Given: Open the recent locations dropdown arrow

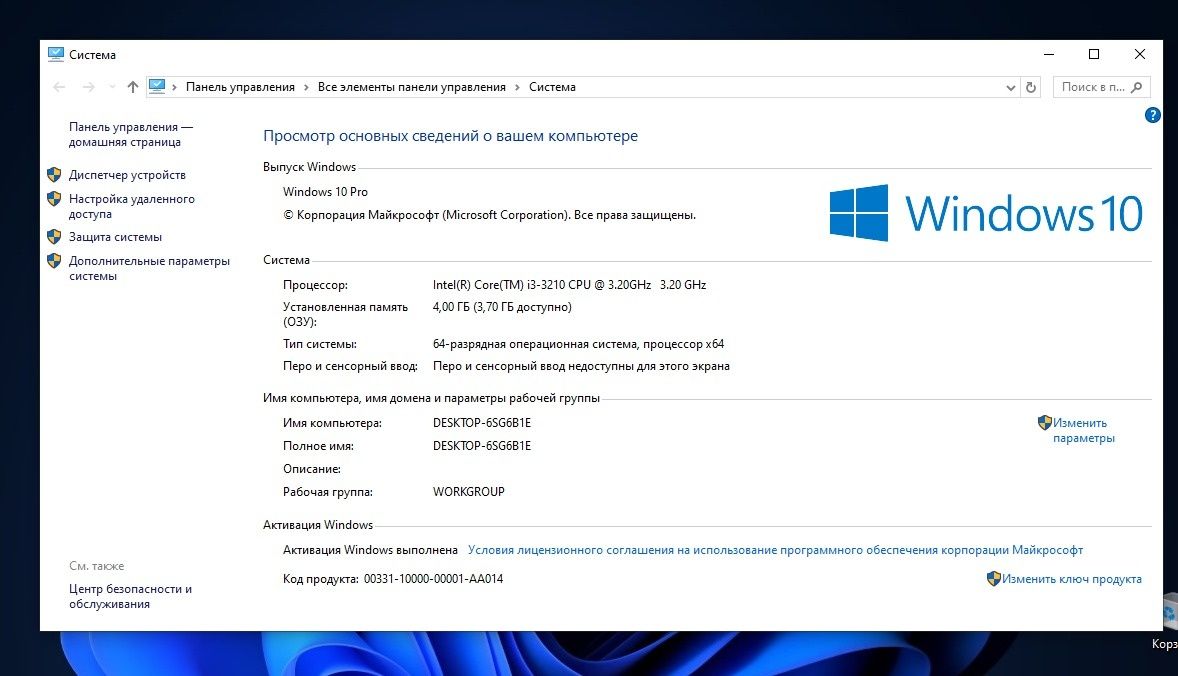Looking at the screenshot, I should pyautogui.click(x=112, y=87).
